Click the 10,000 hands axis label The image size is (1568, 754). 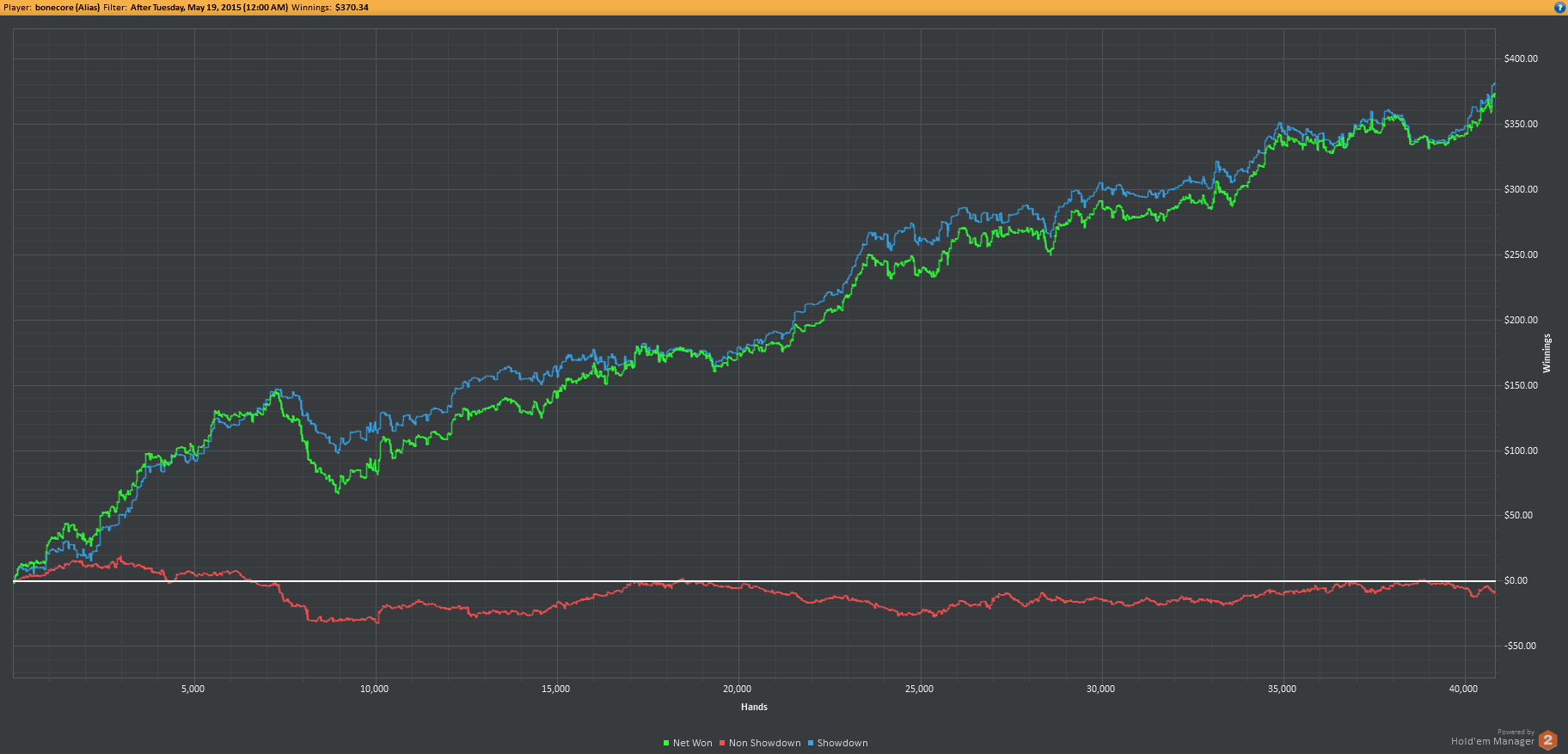tap(374, 689)
